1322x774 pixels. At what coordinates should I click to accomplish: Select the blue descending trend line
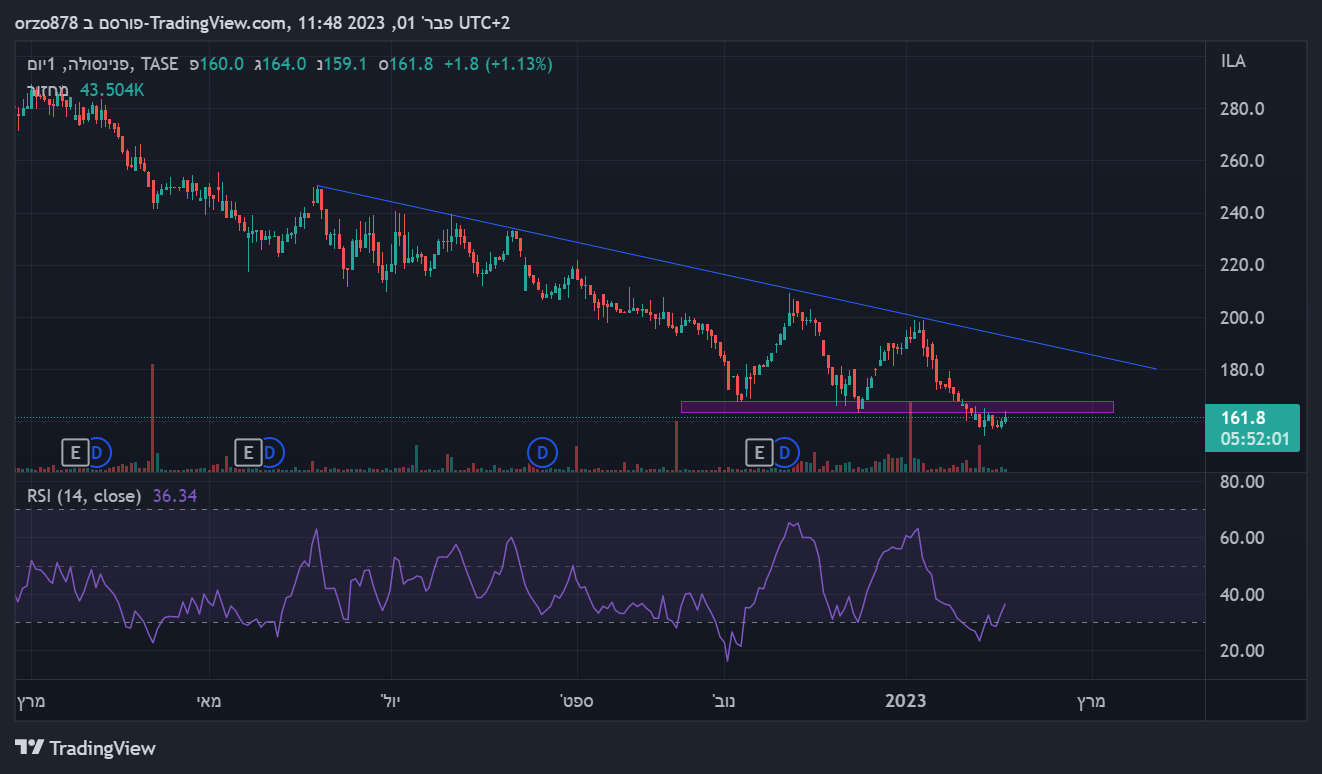pyautogui.click(x=736, y=278)
